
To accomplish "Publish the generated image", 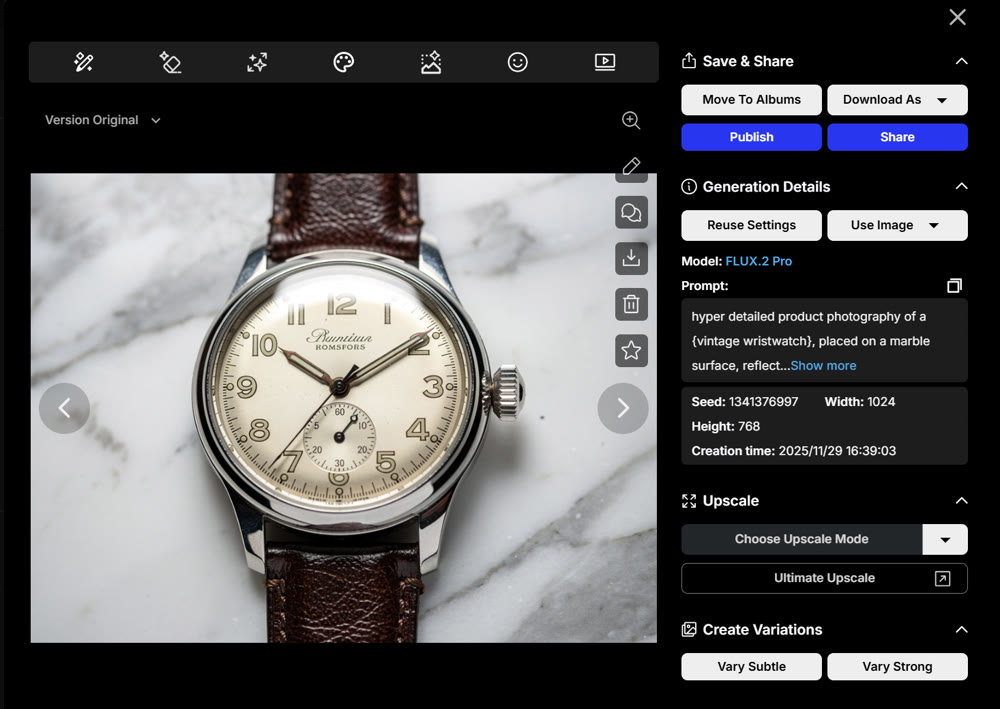I will pos(751,137).
